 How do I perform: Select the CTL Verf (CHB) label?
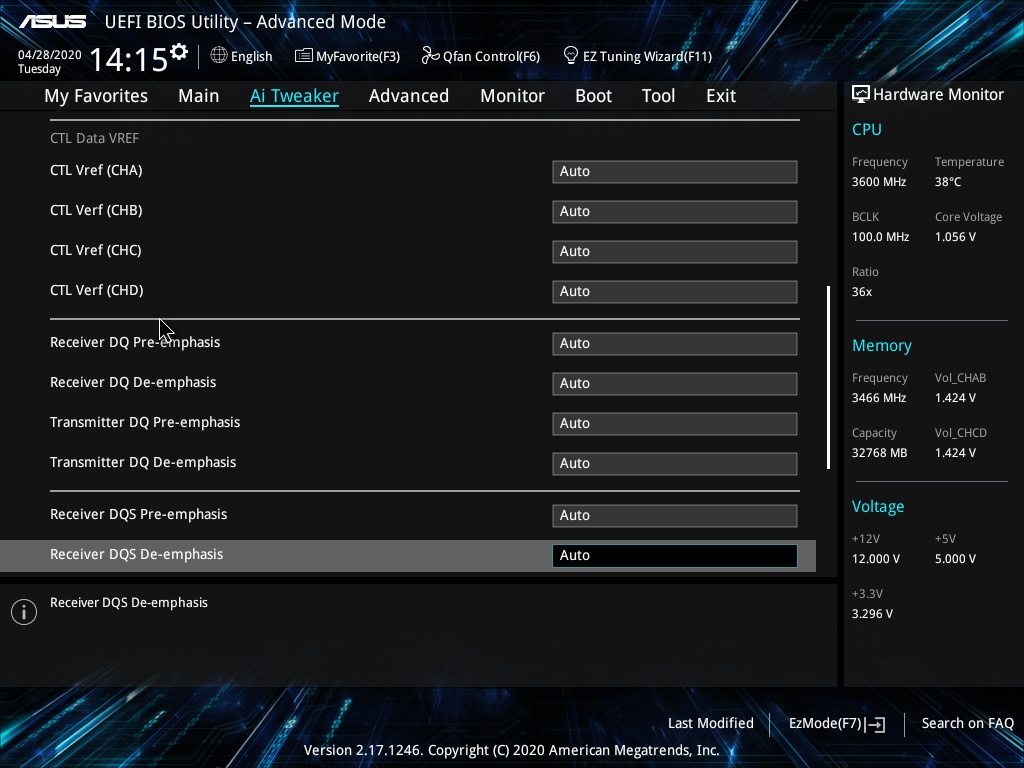coord(96,210)
